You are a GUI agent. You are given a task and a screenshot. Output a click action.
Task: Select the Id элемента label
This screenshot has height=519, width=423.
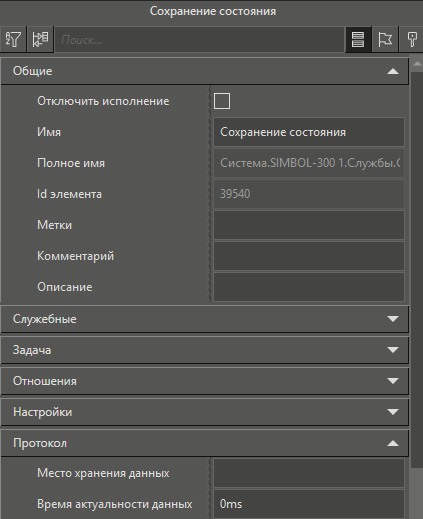pos(69,194)
